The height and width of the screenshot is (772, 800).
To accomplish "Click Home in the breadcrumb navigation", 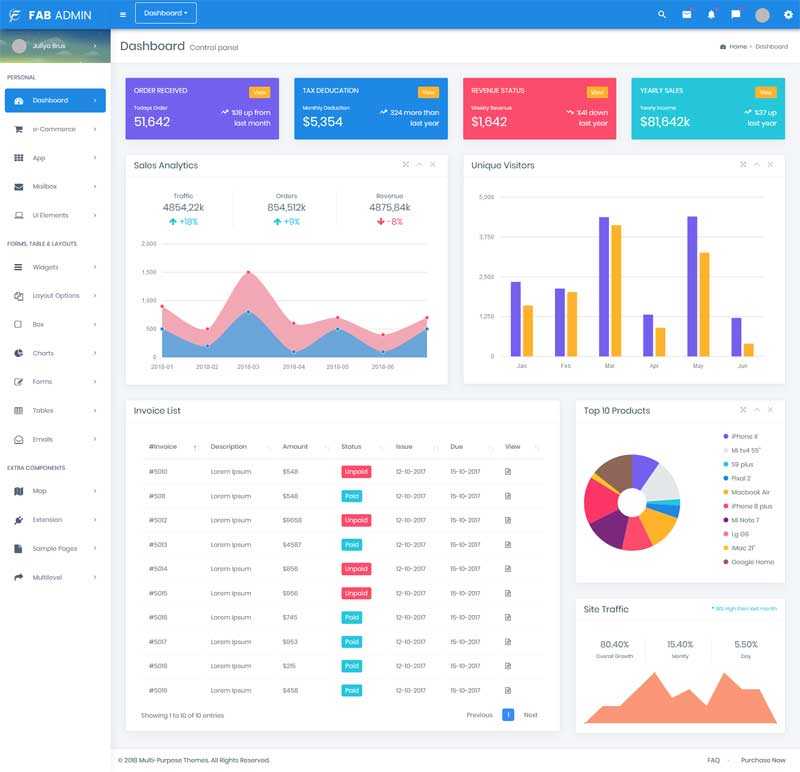I will coord(737,46).
